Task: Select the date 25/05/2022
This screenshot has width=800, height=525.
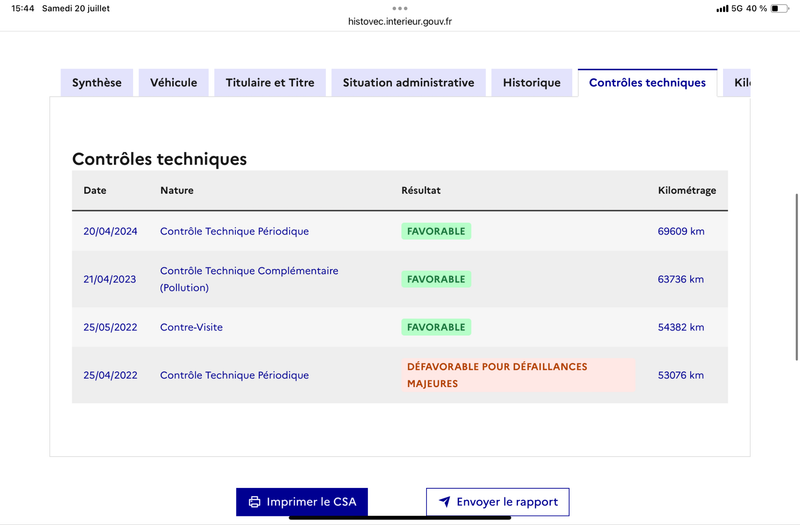Action: pos(110,327)
